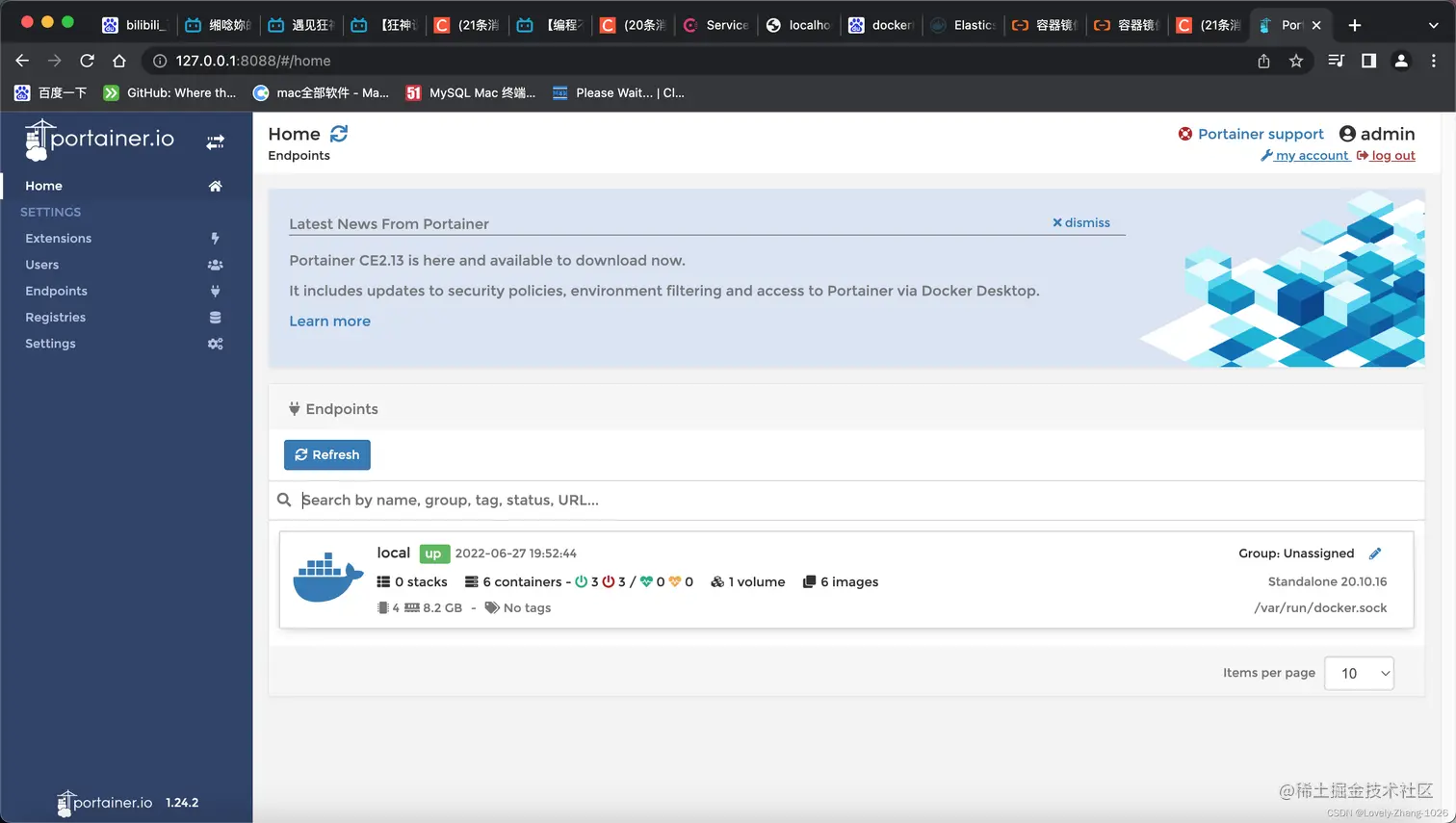Viewport: 1456px width, 823px height.
Task: Open a new browser tab
Action: click(1355, 25)
